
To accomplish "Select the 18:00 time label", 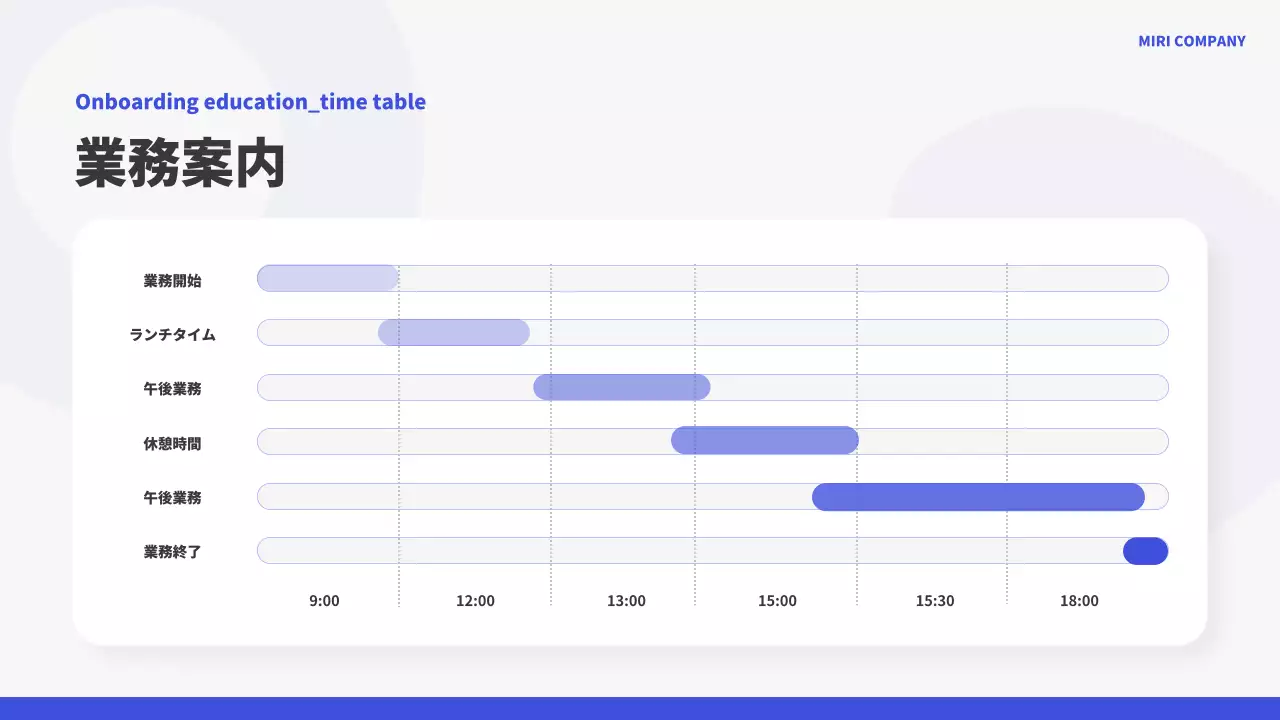I will click(1079, 601).
